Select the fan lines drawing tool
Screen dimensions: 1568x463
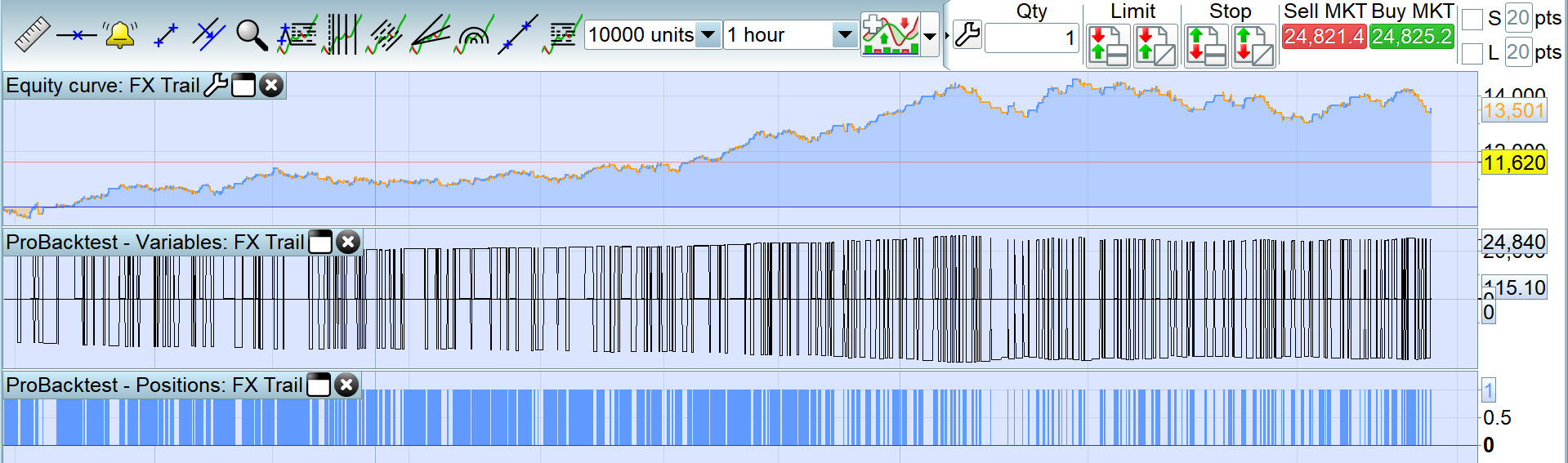(x=430, y=35)
